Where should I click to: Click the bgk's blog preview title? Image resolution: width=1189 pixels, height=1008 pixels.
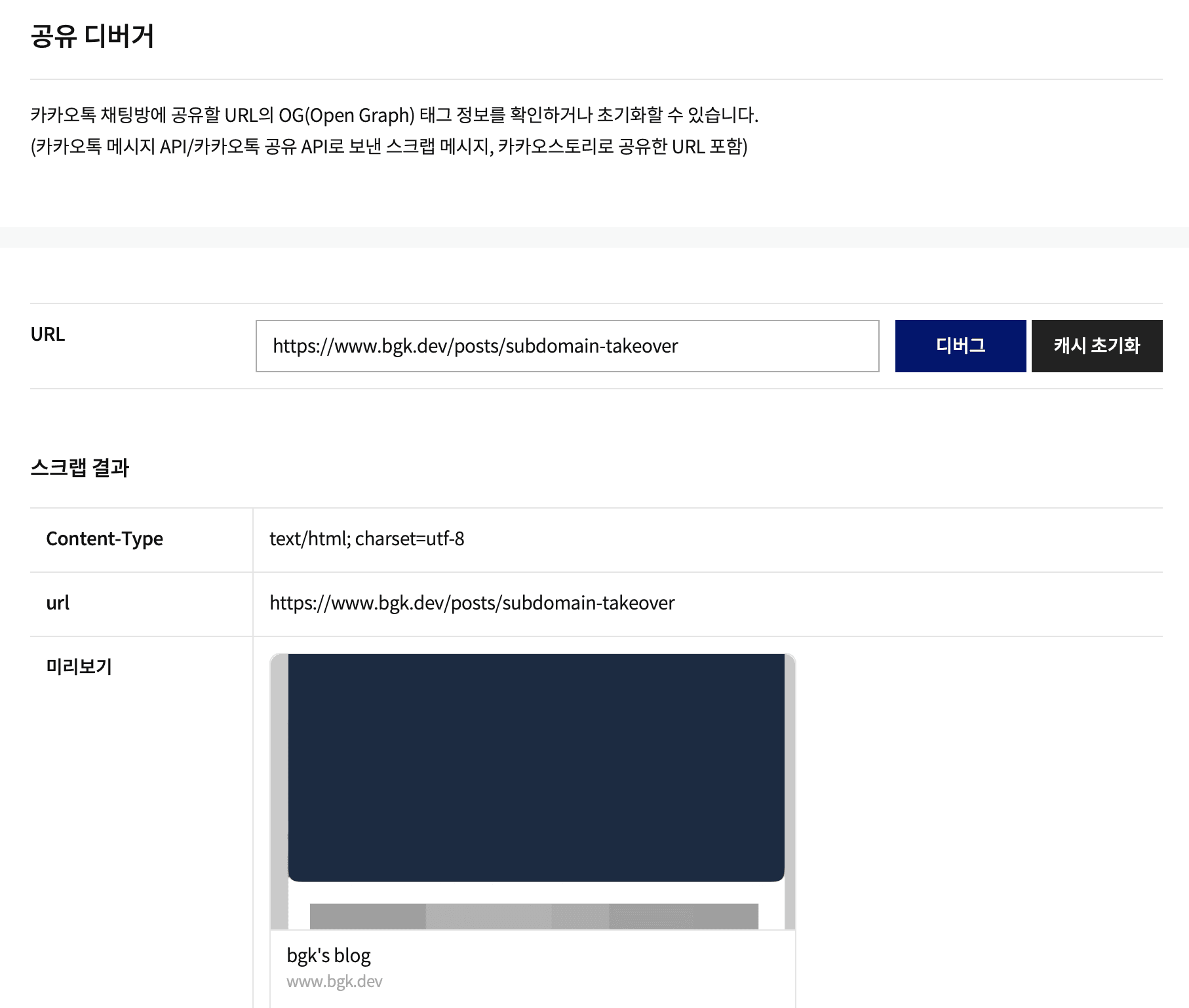tap(328, 956)
